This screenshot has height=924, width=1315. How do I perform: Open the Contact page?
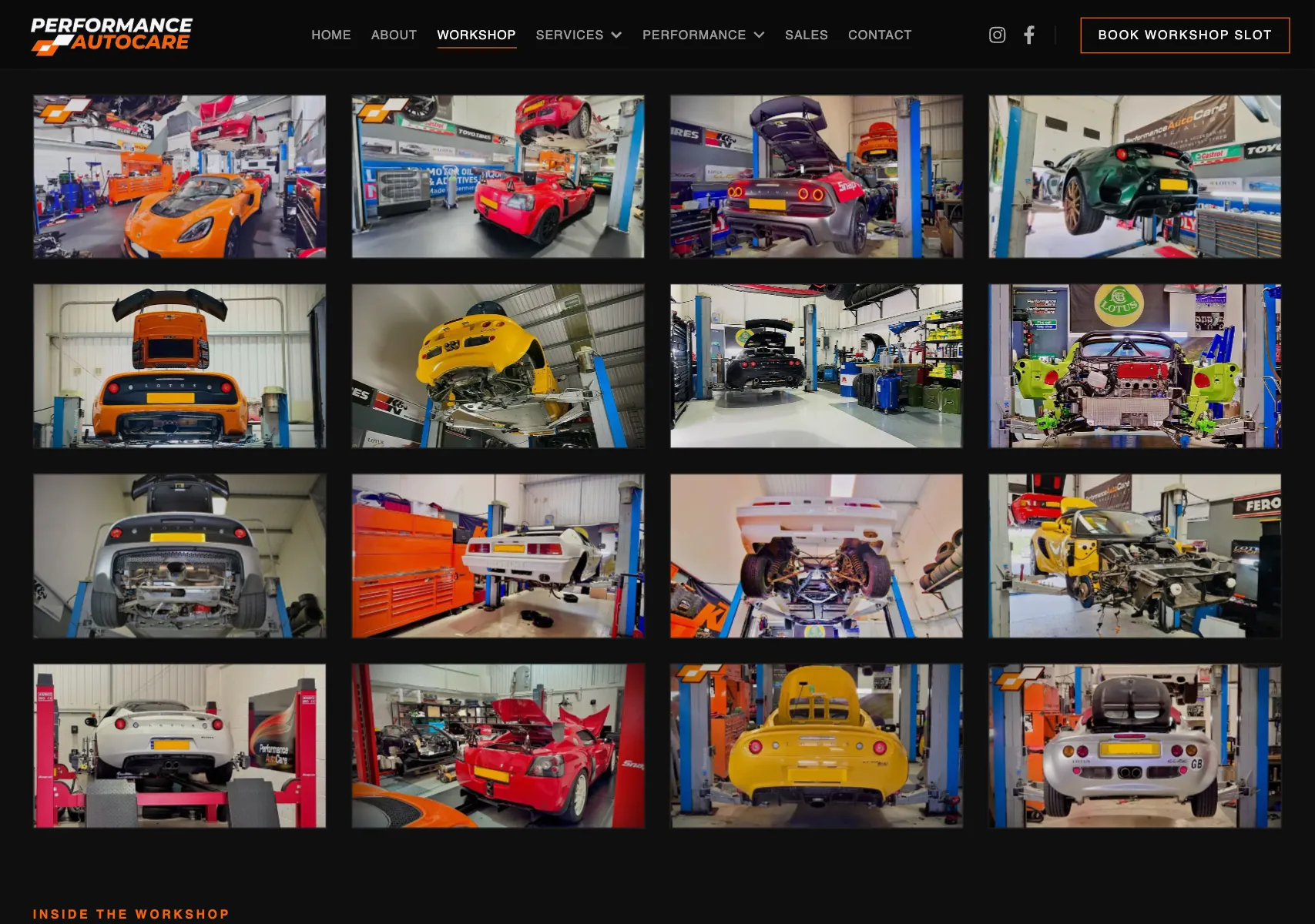880,35
